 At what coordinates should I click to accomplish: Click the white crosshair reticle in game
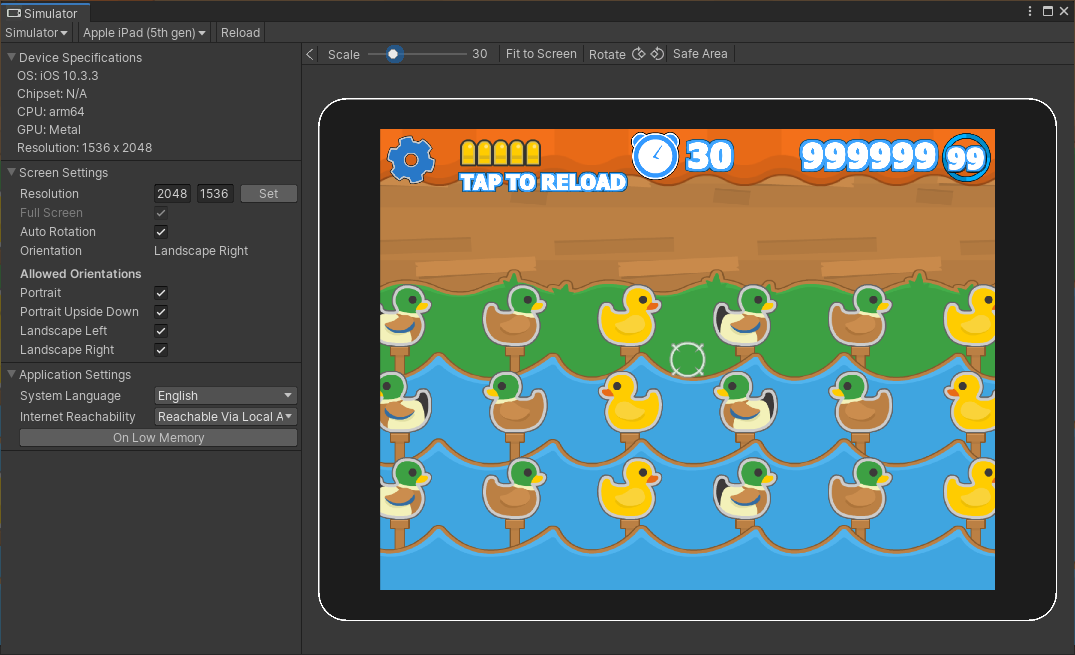point(687,359)
